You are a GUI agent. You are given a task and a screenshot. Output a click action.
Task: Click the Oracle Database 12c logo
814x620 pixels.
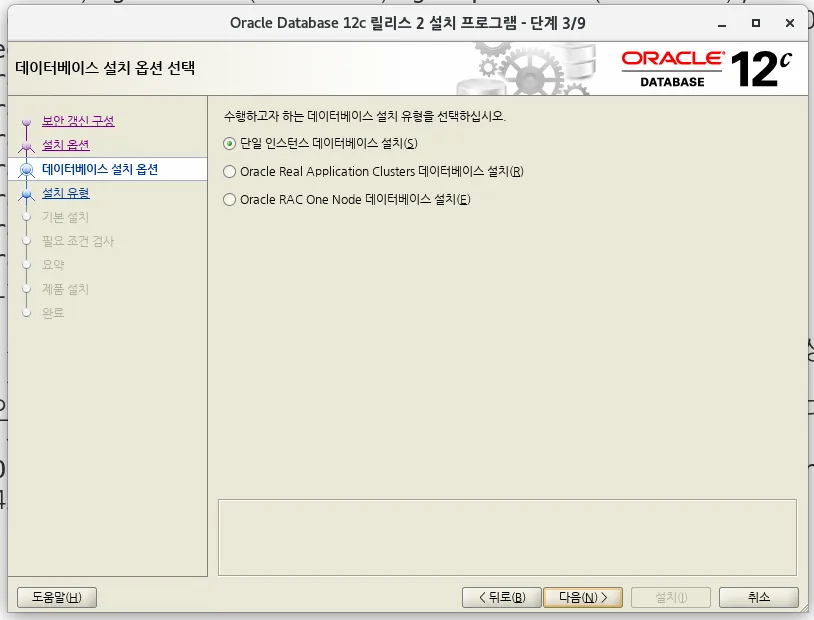tap(707, 69)
